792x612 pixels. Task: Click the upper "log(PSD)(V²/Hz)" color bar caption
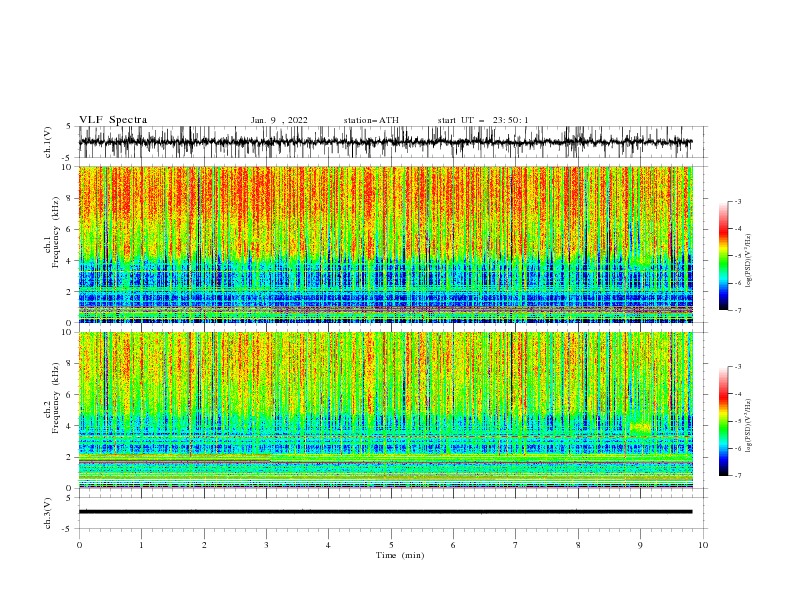point(748,261)
